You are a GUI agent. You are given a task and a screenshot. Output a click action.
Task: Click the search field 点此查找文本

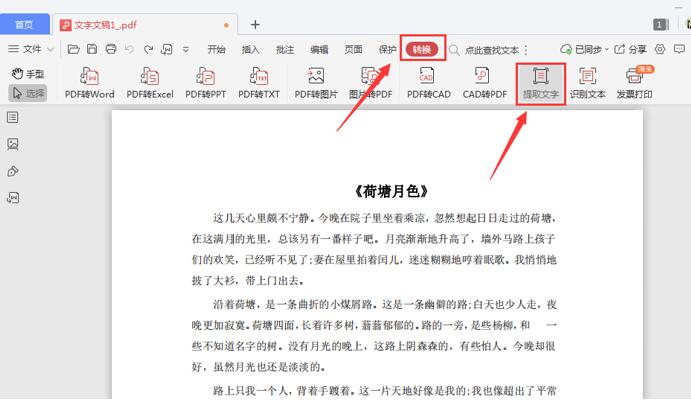[492, 50]
